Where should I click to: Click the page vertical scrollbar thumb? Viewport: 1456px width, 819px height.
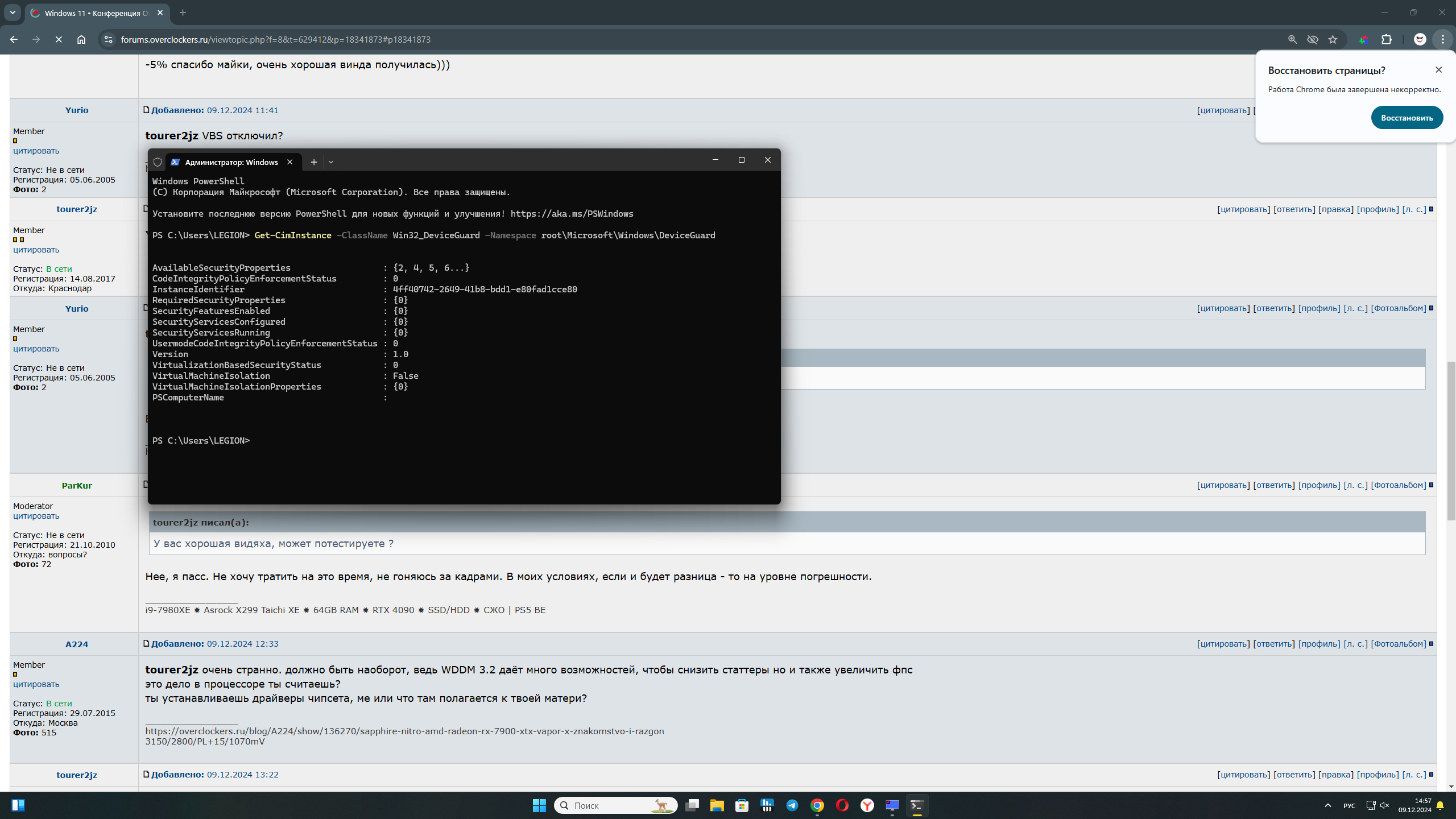click(x=1451, y=441)
